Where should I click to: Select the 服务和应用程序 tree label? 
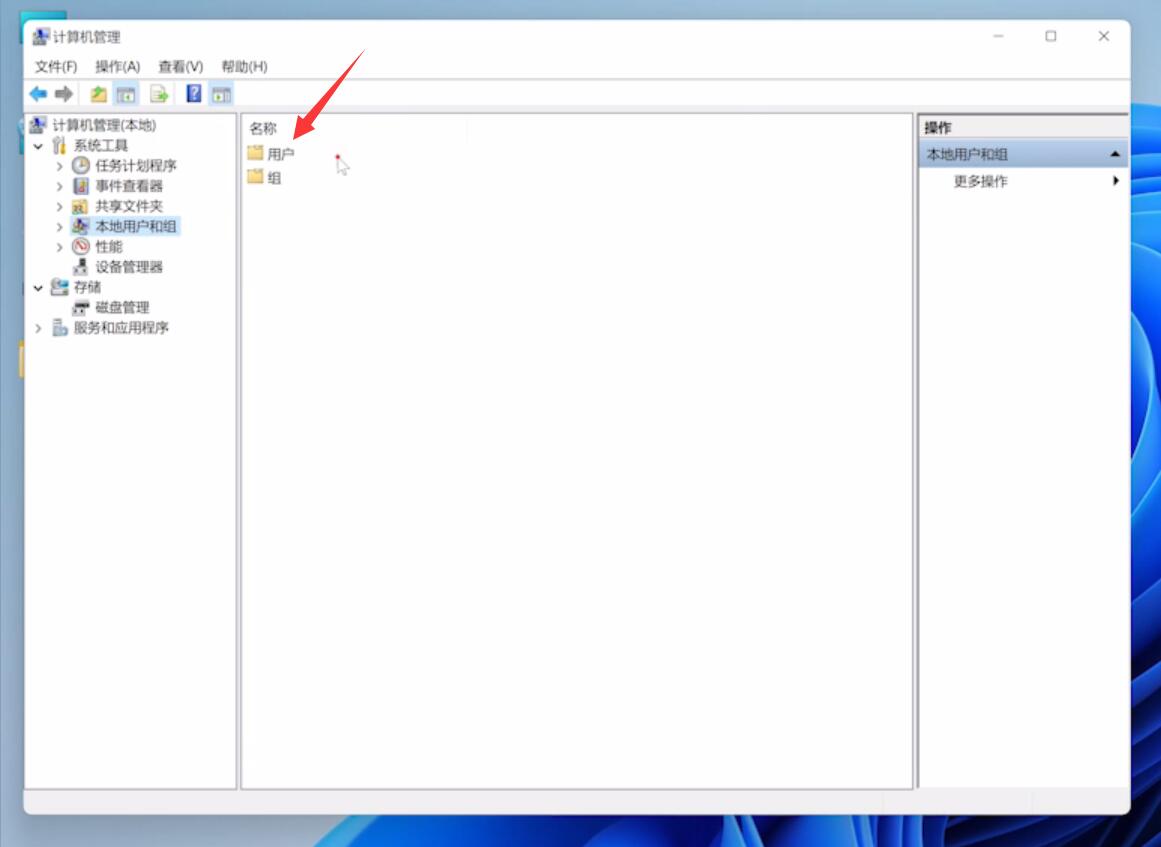121,327
